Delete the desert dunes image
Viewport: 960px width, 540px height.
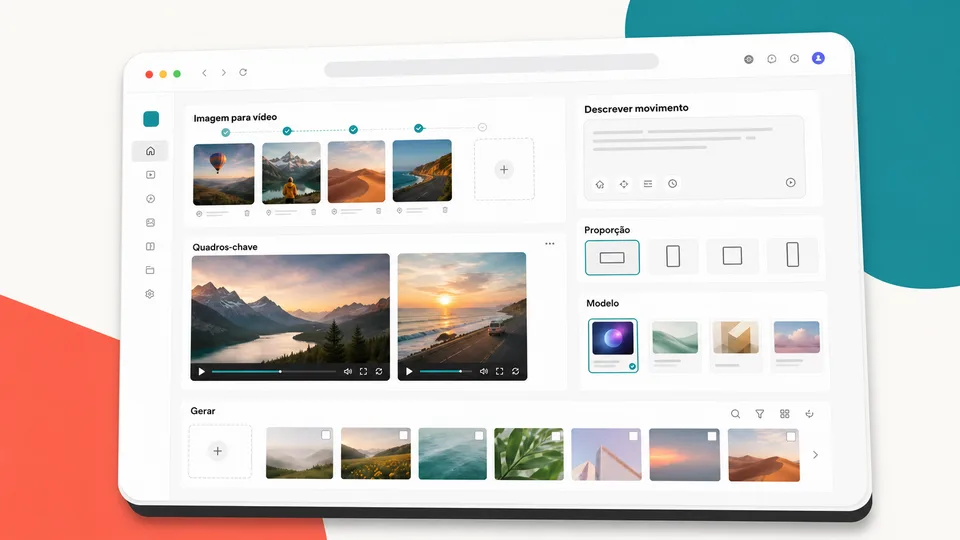click(378, 211)
